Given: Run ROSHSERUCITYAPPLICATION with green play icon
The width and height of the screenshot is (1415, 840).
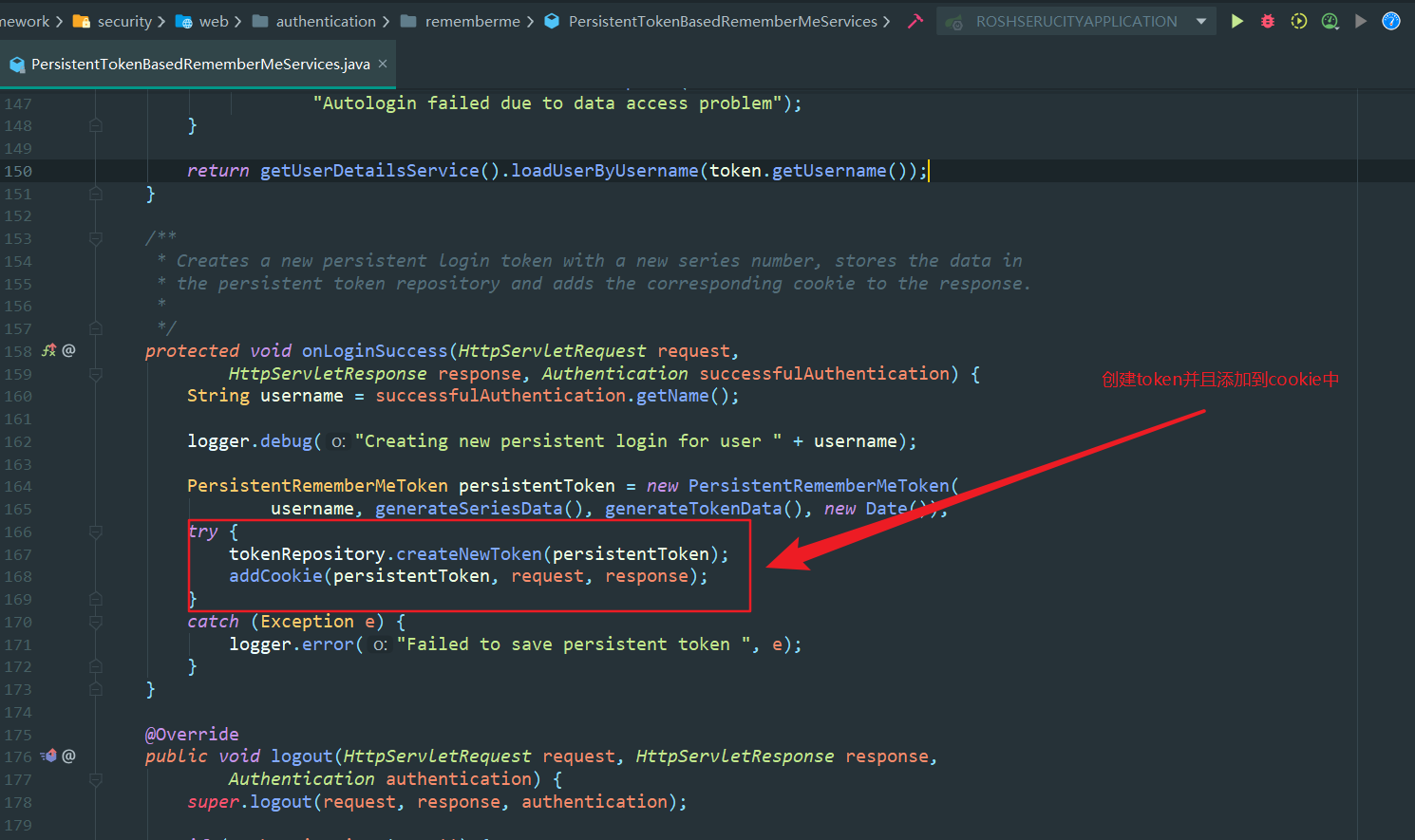Looking at the screenshot, I should [x=1236, y=21].
